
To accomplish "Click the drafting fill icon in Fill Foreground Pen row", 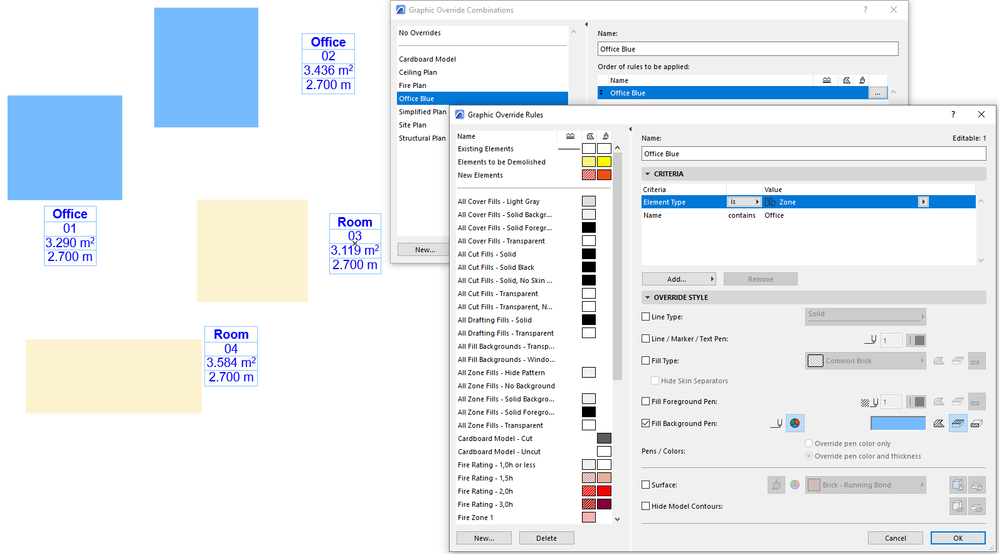I will (977, 402).
